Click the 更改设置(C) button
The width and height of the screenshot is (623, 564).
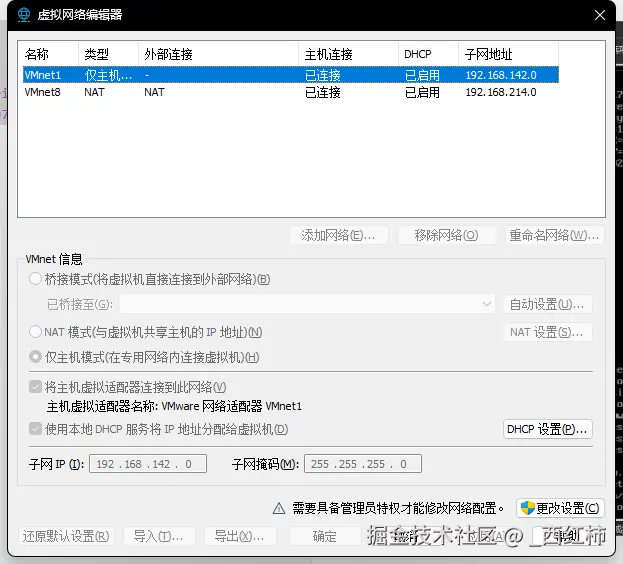pyautogui.click(x=560, y=508)
